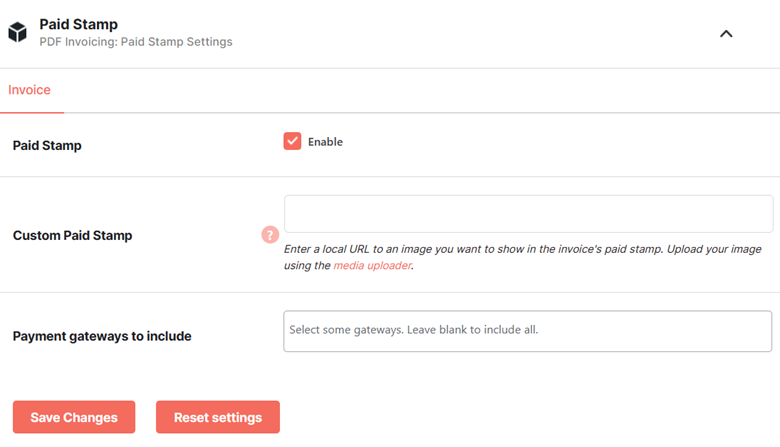780x447 pixels.
Task: Click placeholder text 'Select some gateways'
Action: pos(346,330)
